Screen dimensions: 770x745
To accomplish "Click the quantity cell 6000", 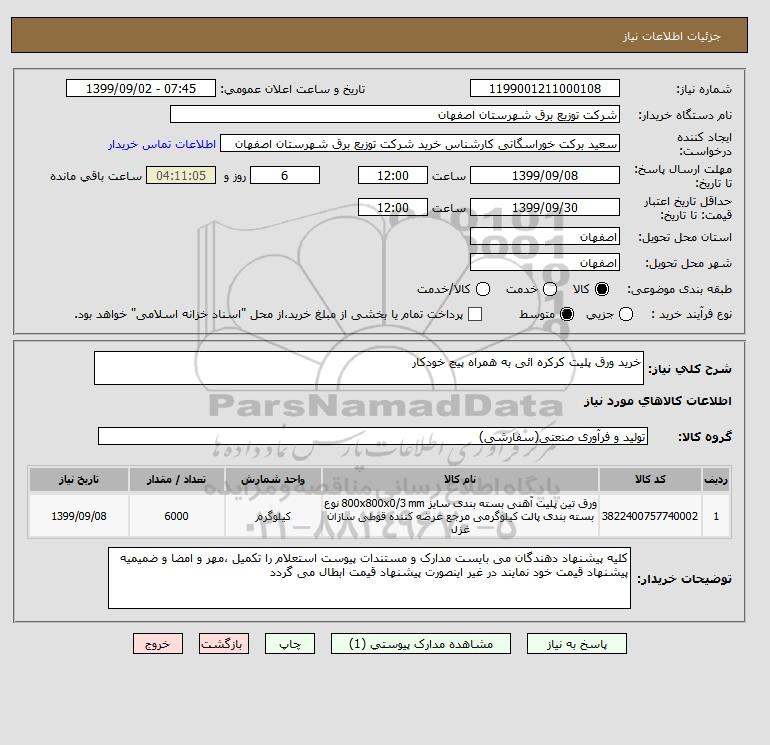I will point(177,516).
